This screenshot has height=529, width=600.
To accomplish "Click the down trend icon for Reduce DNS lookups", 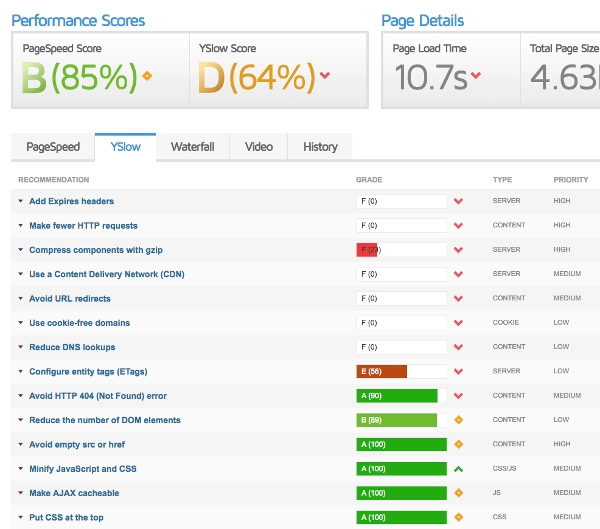I will pyautogui.click(x=458, y=347).
